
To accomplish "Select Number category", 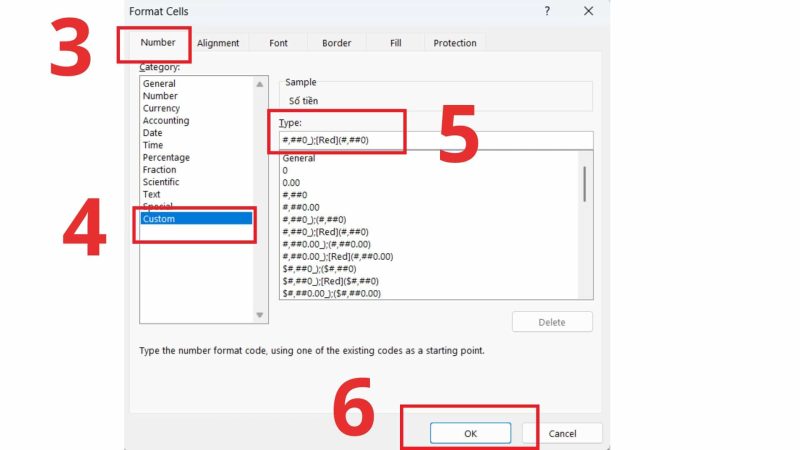I will (x=160, y=95).
